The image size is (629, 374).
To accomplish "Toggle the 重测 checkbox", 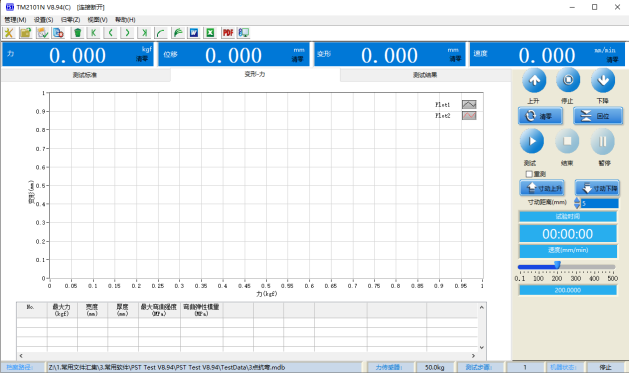I will pyautogui.click(x=529, y=174).
